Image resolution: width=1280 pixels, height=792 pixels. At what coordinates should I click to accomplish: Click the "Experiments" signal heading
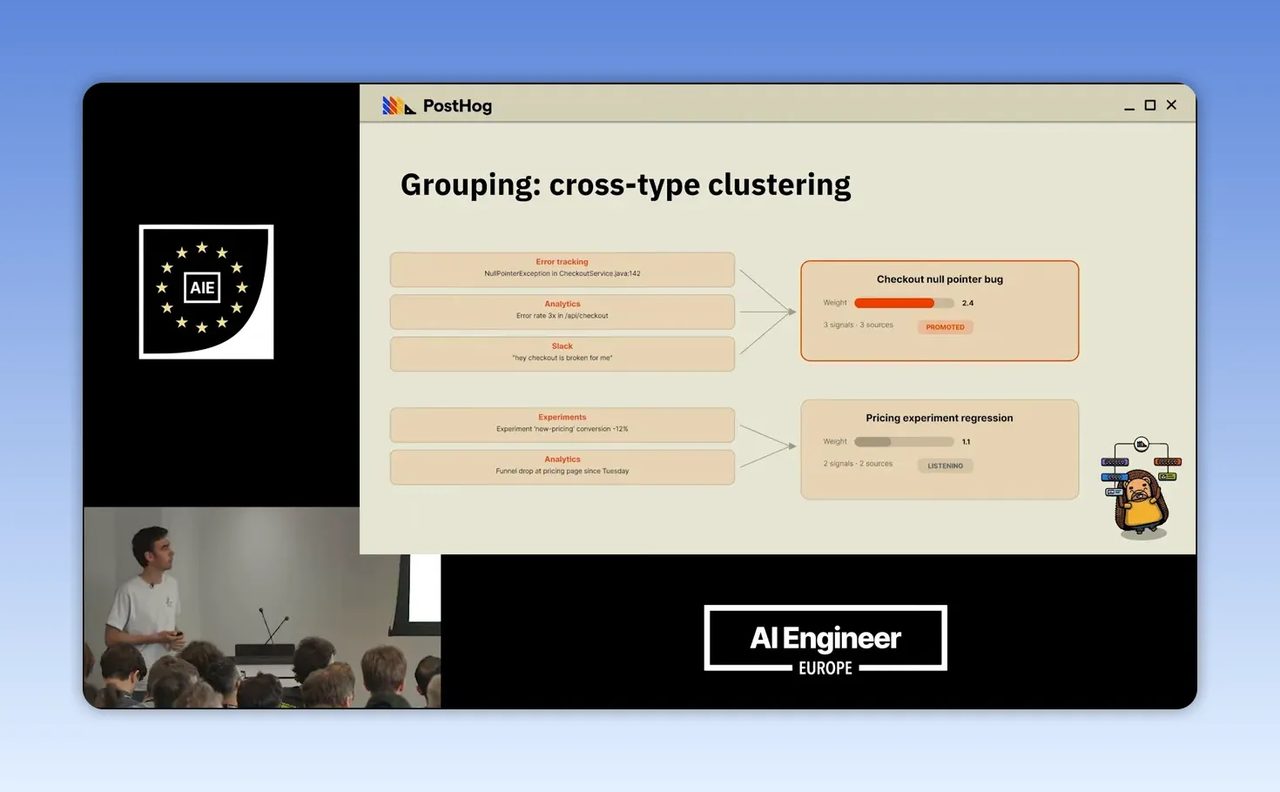(562, 417)
